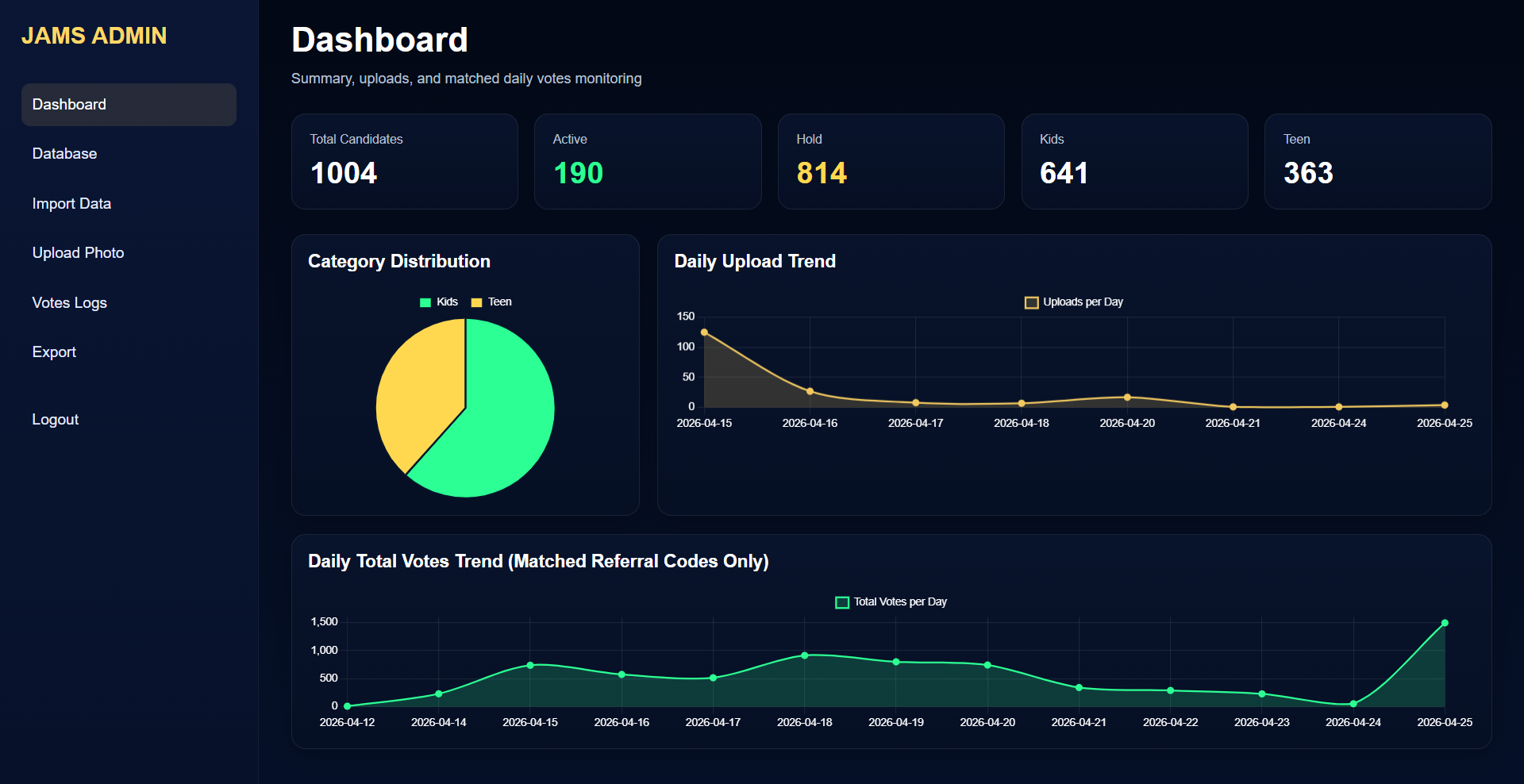This screenshot has width=1524, height=784.
Task: Toggle Uploads per Day legend item
Action: (x=1074, y=302)
